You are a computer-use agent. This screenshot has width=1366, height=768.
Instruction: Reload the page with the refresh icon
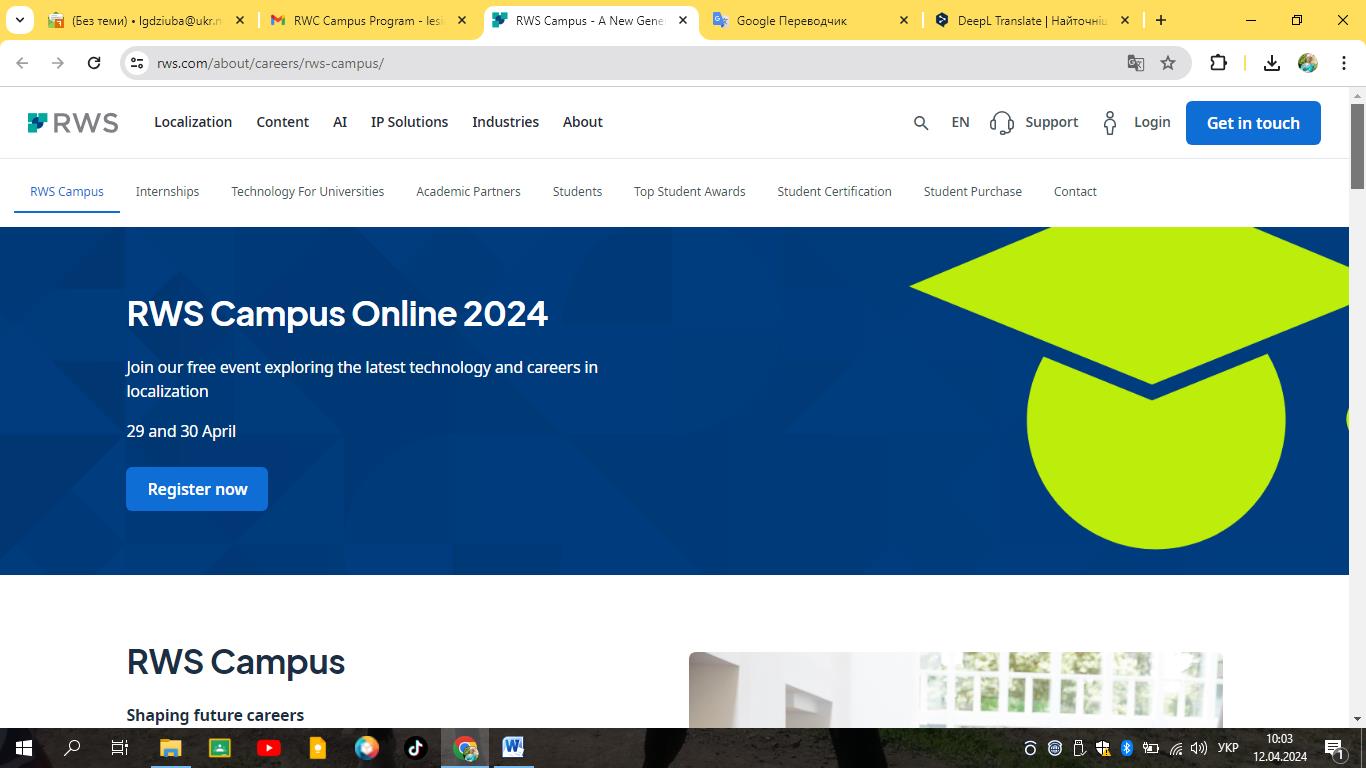pos(94,63)
